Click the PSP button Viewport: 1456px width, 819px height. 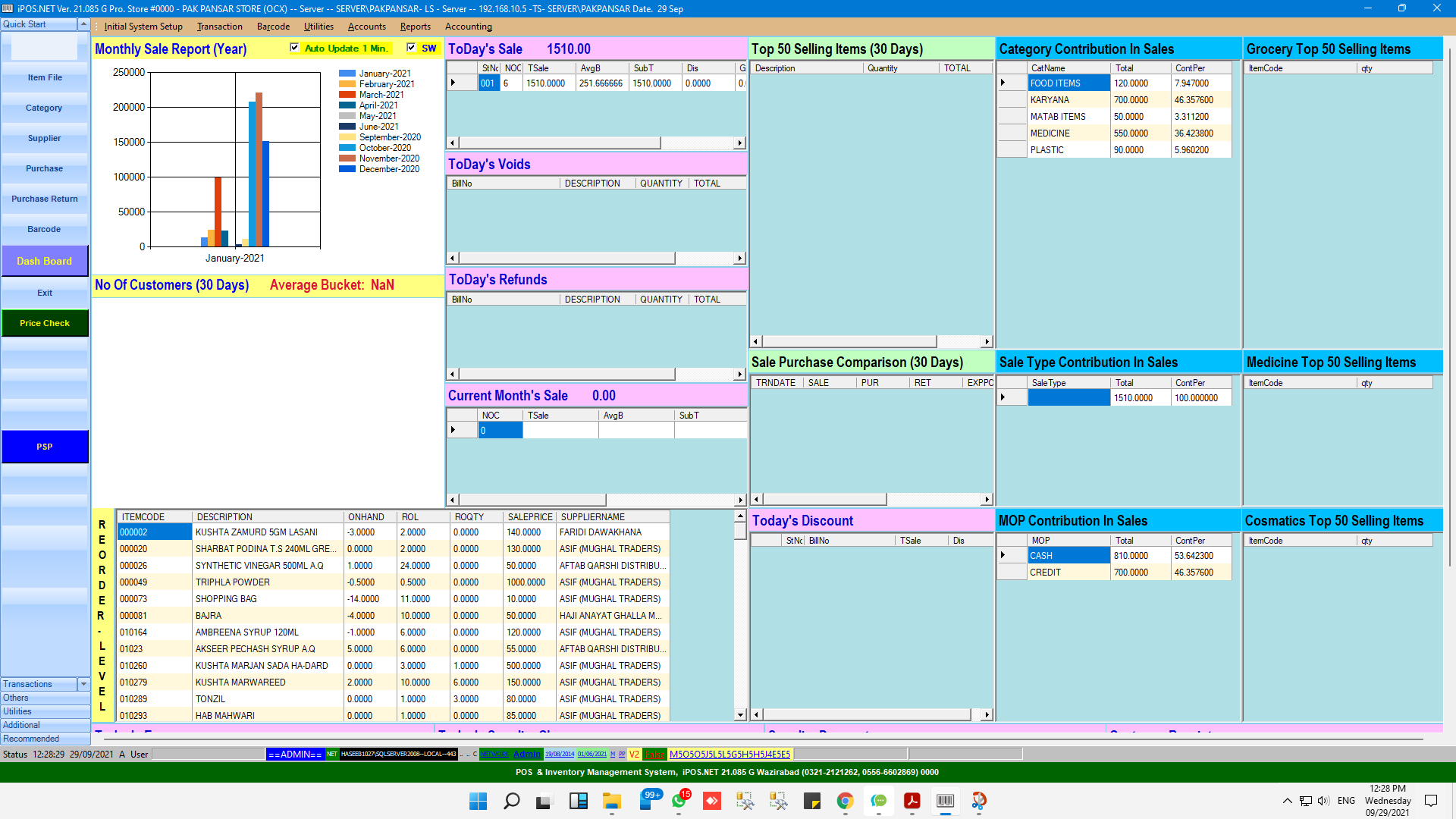click(x=45, y=447)
